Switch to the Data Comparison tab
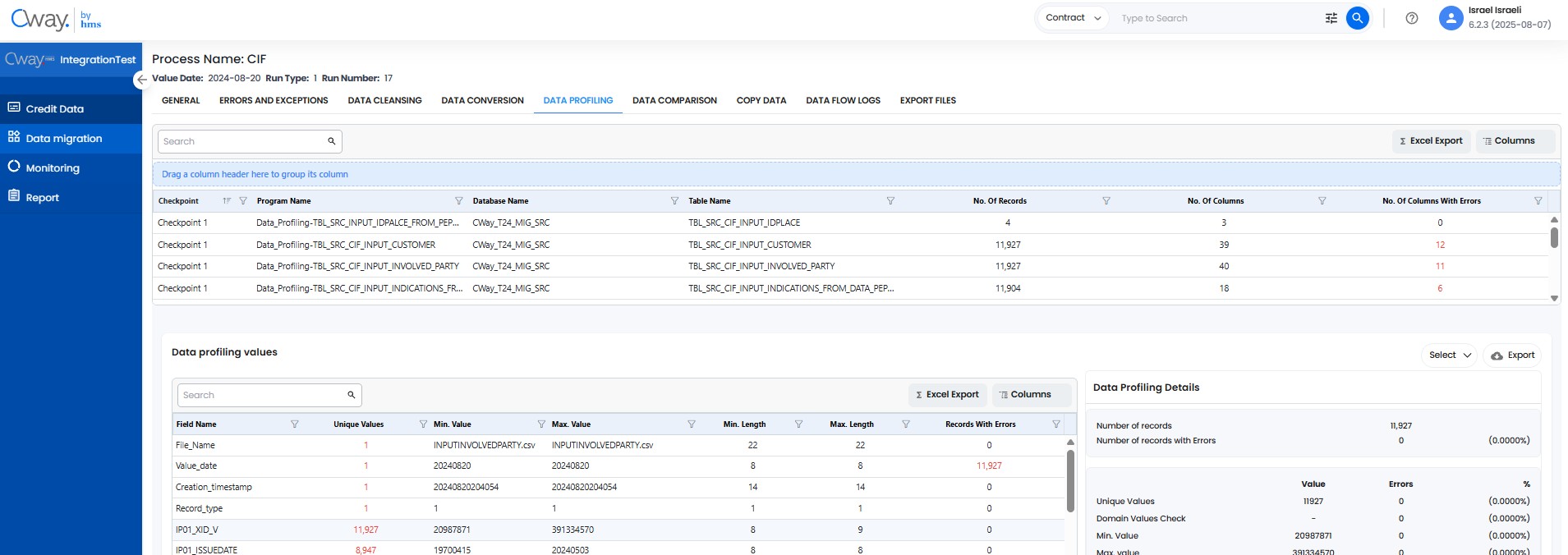 click(x=674, y=101)
